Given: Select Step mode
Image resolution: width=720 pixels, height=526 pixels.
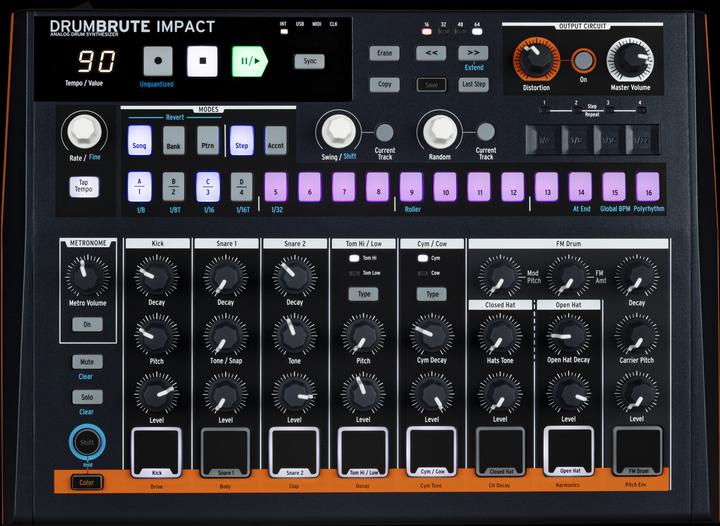Looking at the screenshot, I should tap(242, 140).
